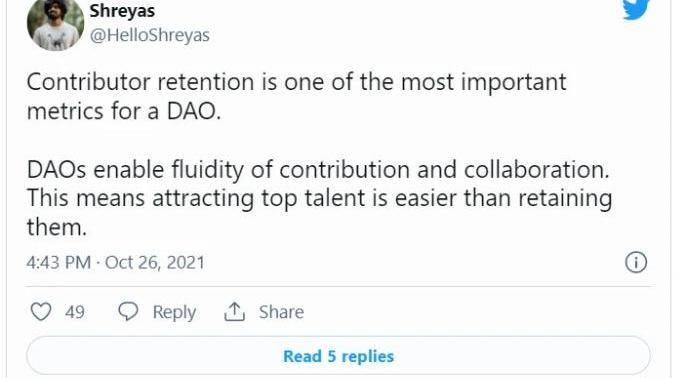The image size is (687, 378).
Task: Click the Oct 26, 2021 date
Action: pos(155,262)
